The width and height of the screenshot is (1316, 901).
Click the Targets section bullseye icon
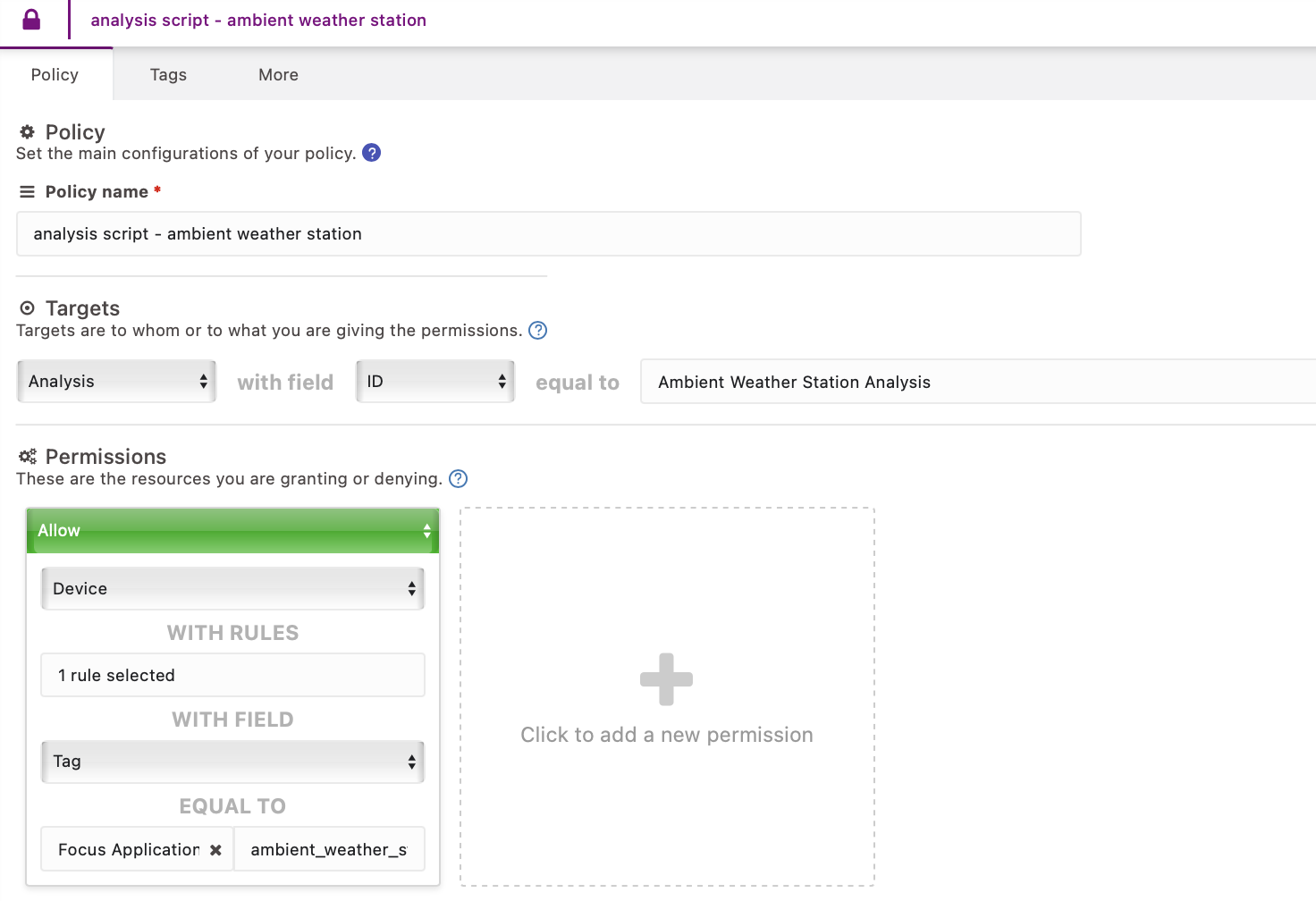(27, 308)
